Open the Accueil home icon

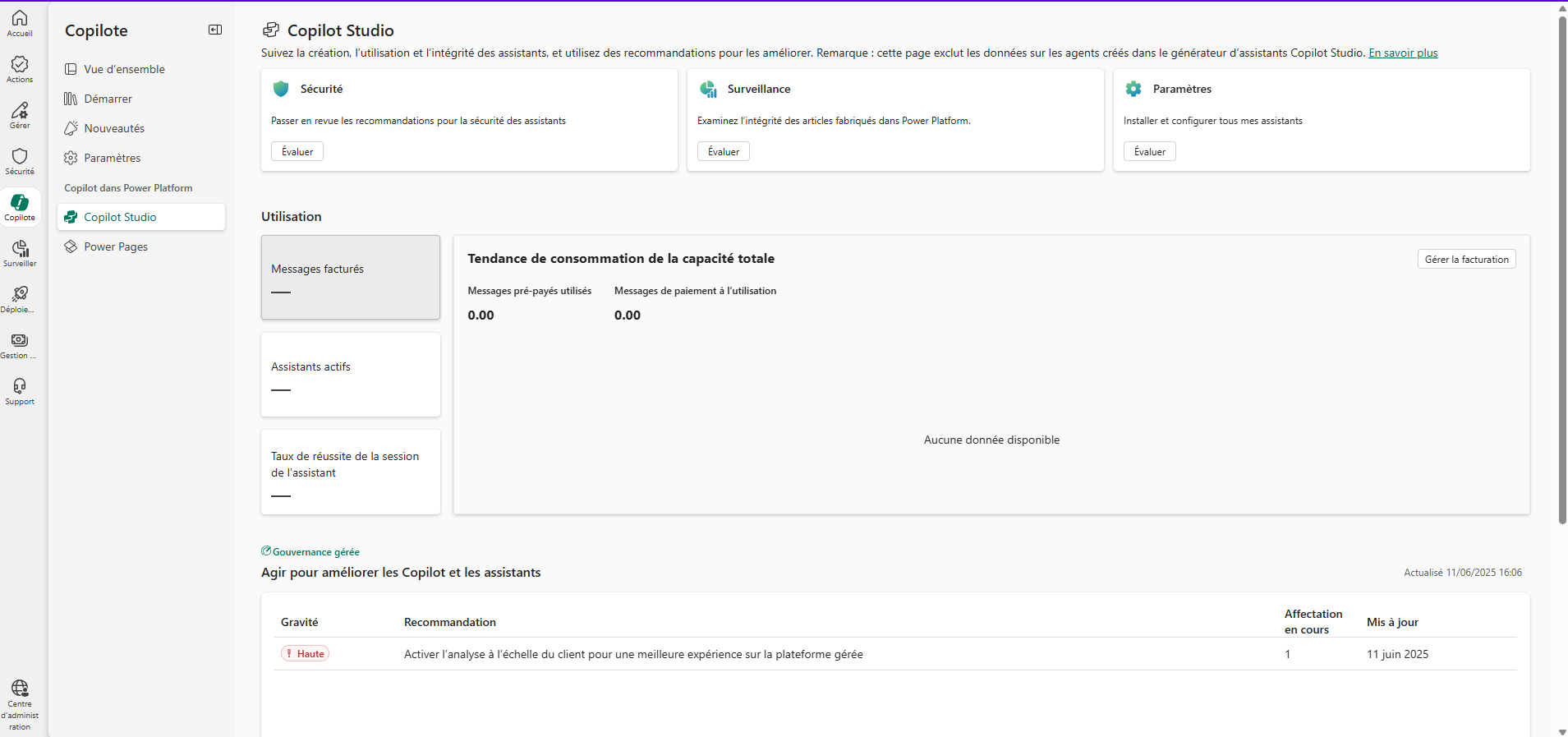click(x=20, y=18)
